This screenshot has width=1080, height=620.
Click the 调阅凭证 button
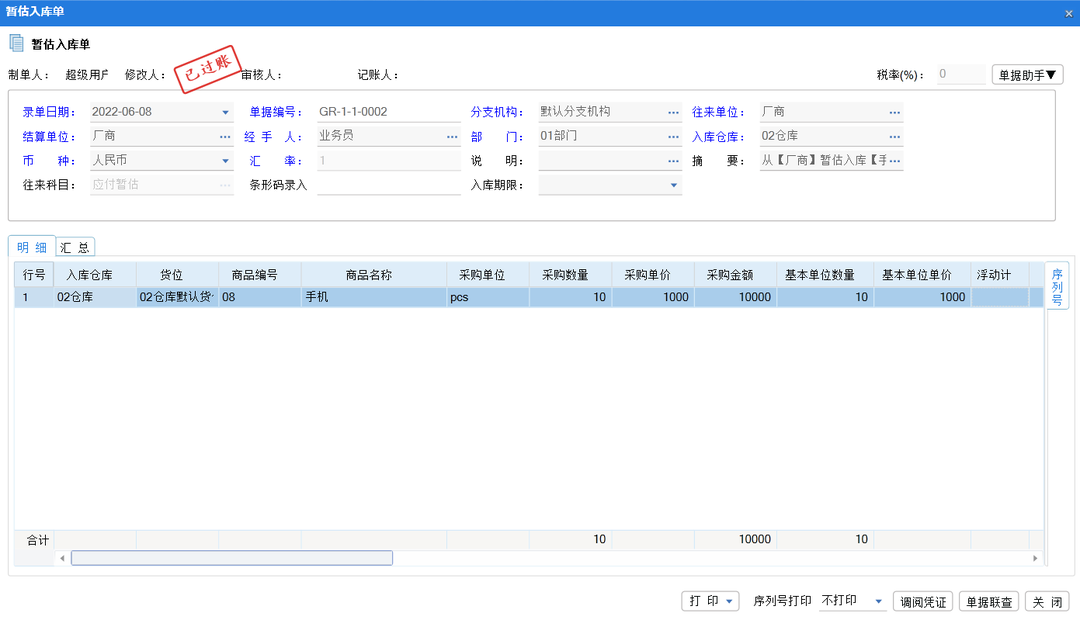pos(921,601)
